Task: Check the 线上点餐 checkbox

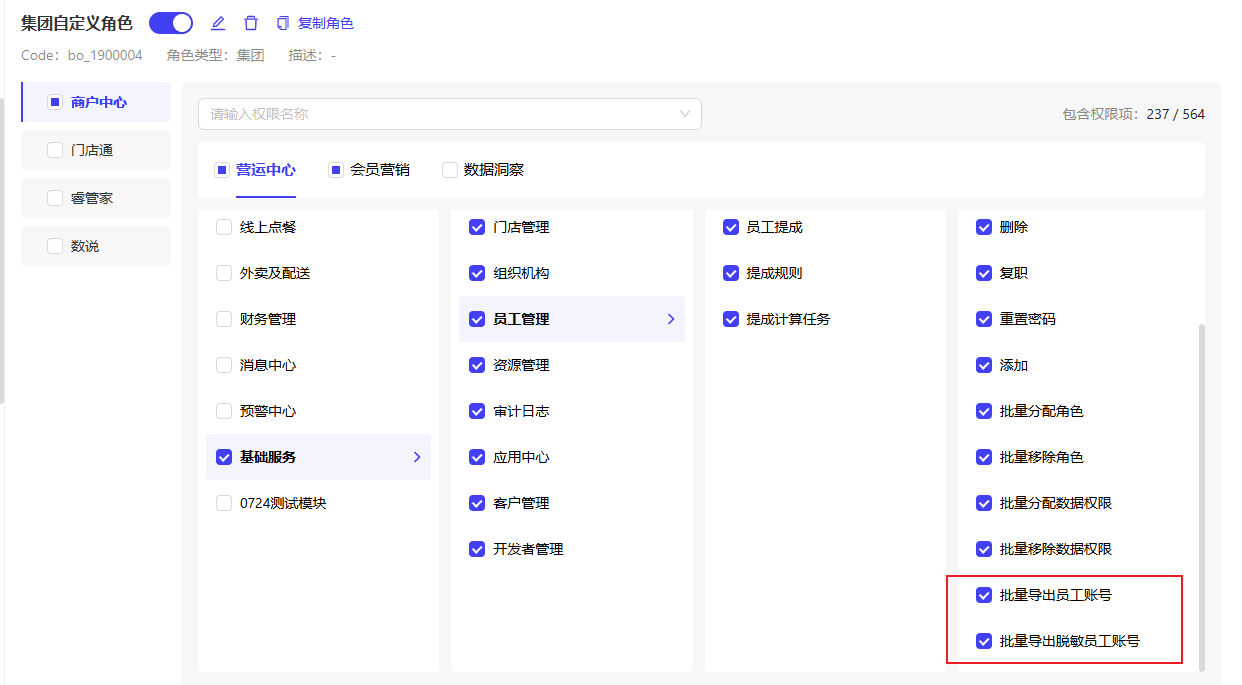Action: click(224, 227)
